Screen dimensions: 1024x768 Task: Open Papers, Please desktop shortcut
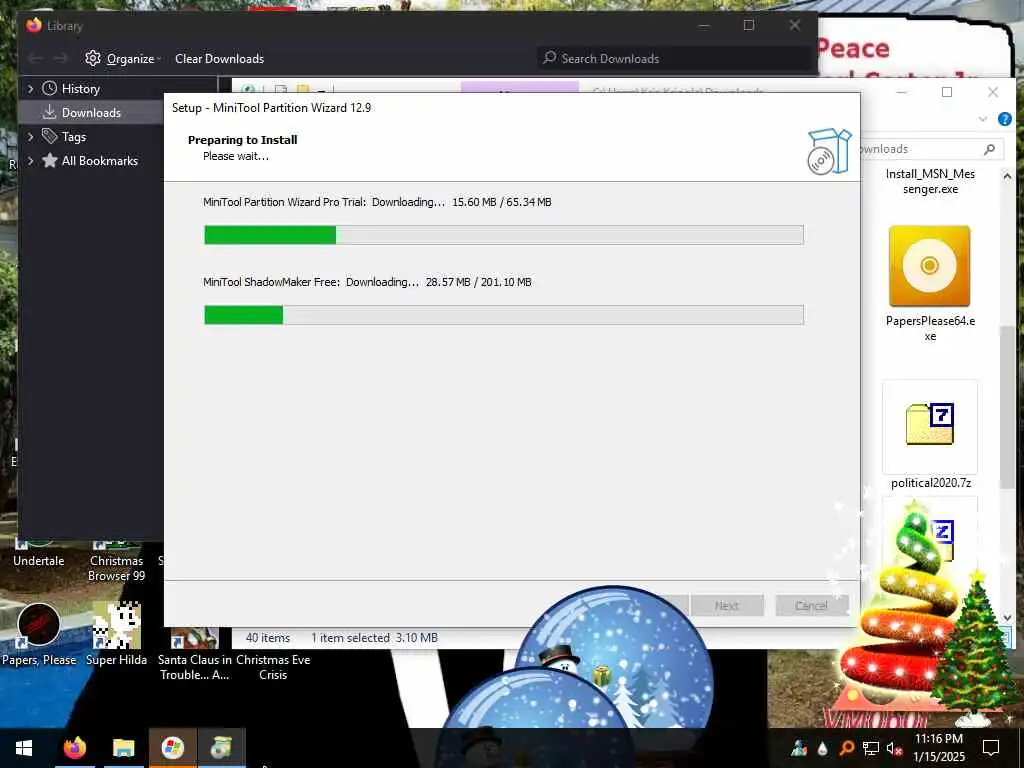pyautogui.click(x=39, y=634)
